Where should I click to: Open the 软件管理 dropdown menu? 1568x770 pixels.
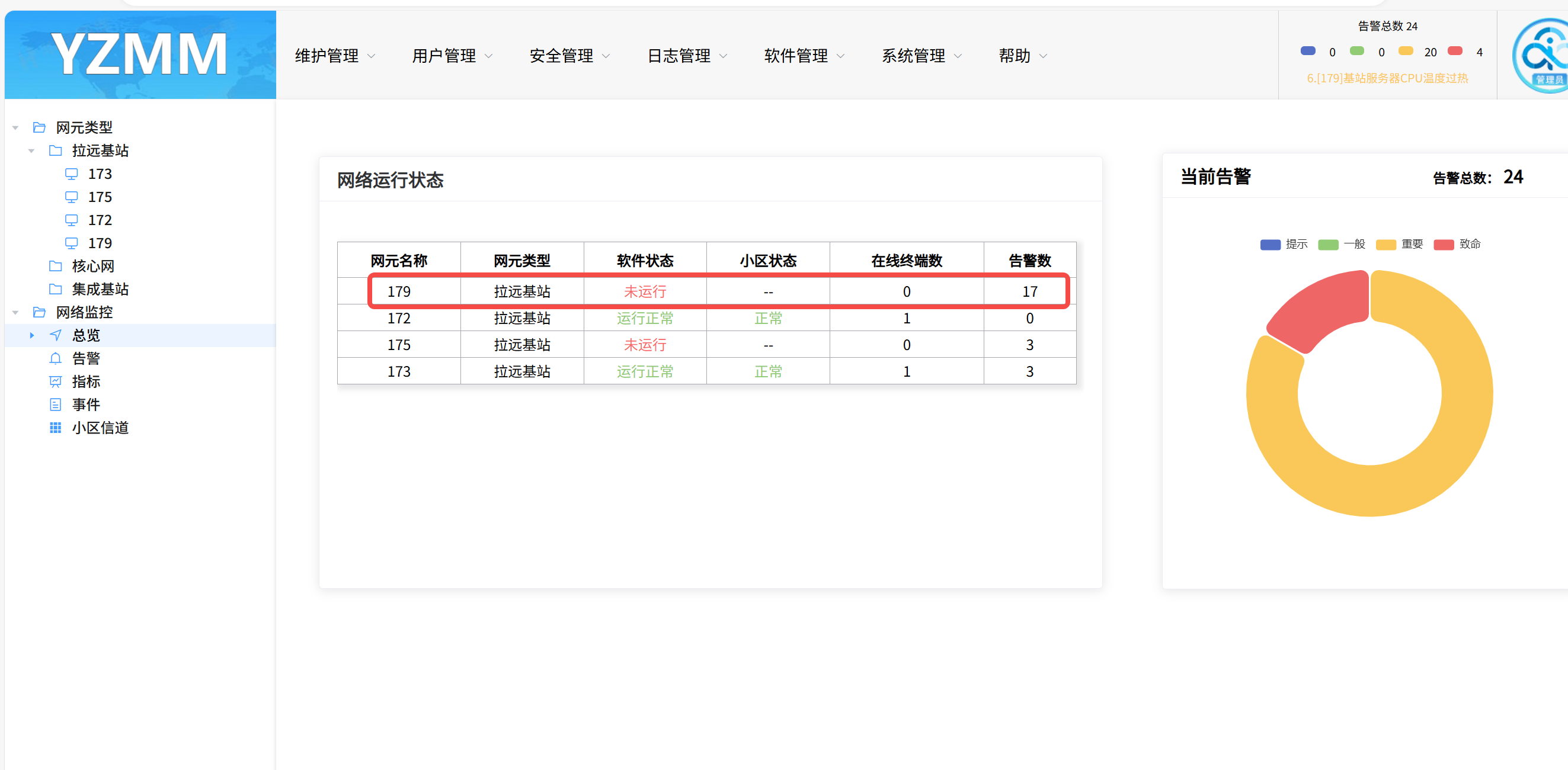click(x=805, y=56)
